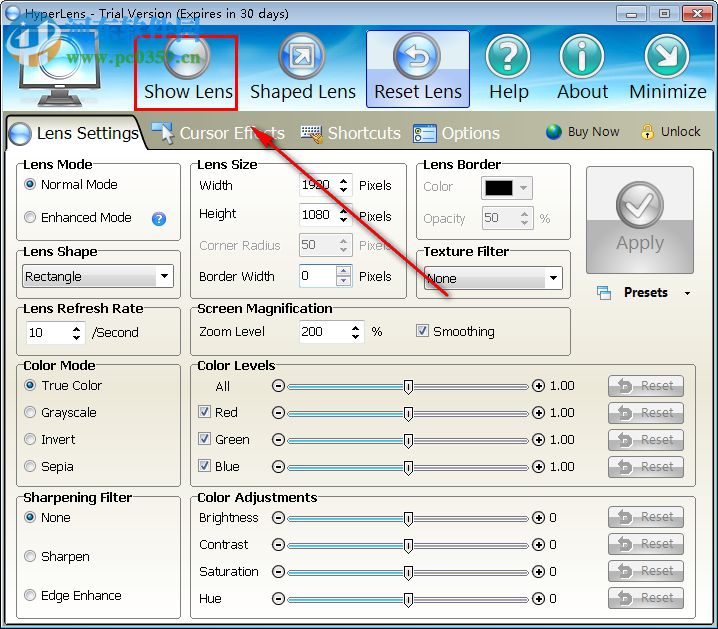
Task: Decrease Green level with minus icon
Action: pos(278,440)
